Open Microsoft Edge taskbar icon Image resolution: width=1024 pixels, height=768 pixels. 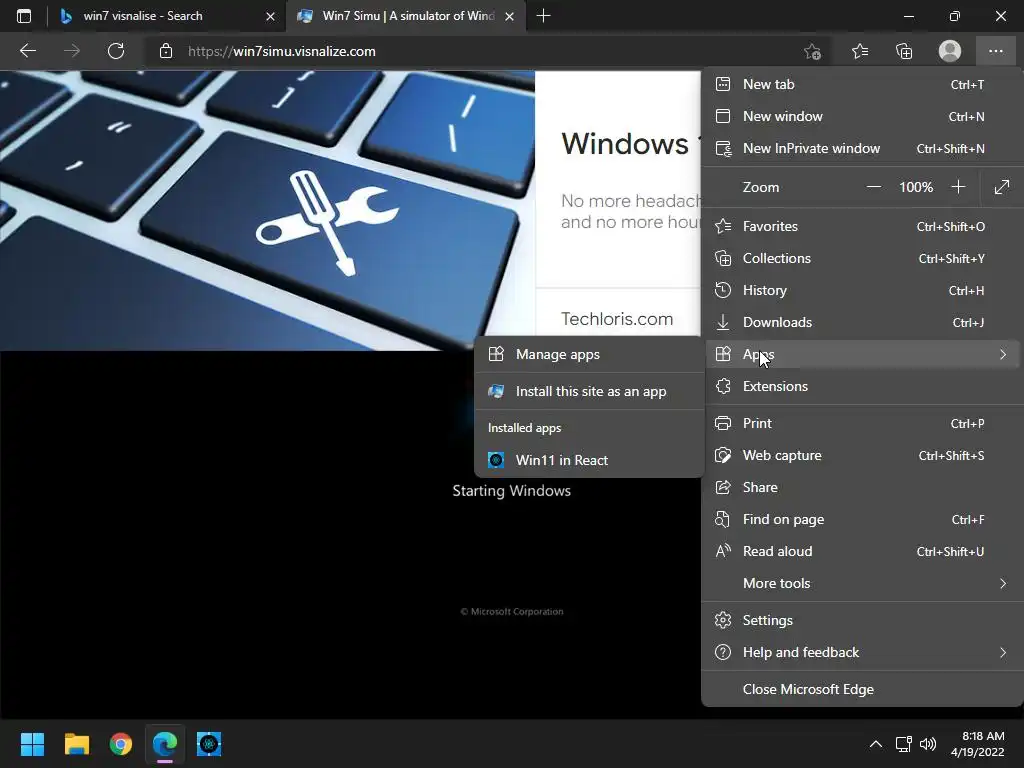tap(165, 744)
